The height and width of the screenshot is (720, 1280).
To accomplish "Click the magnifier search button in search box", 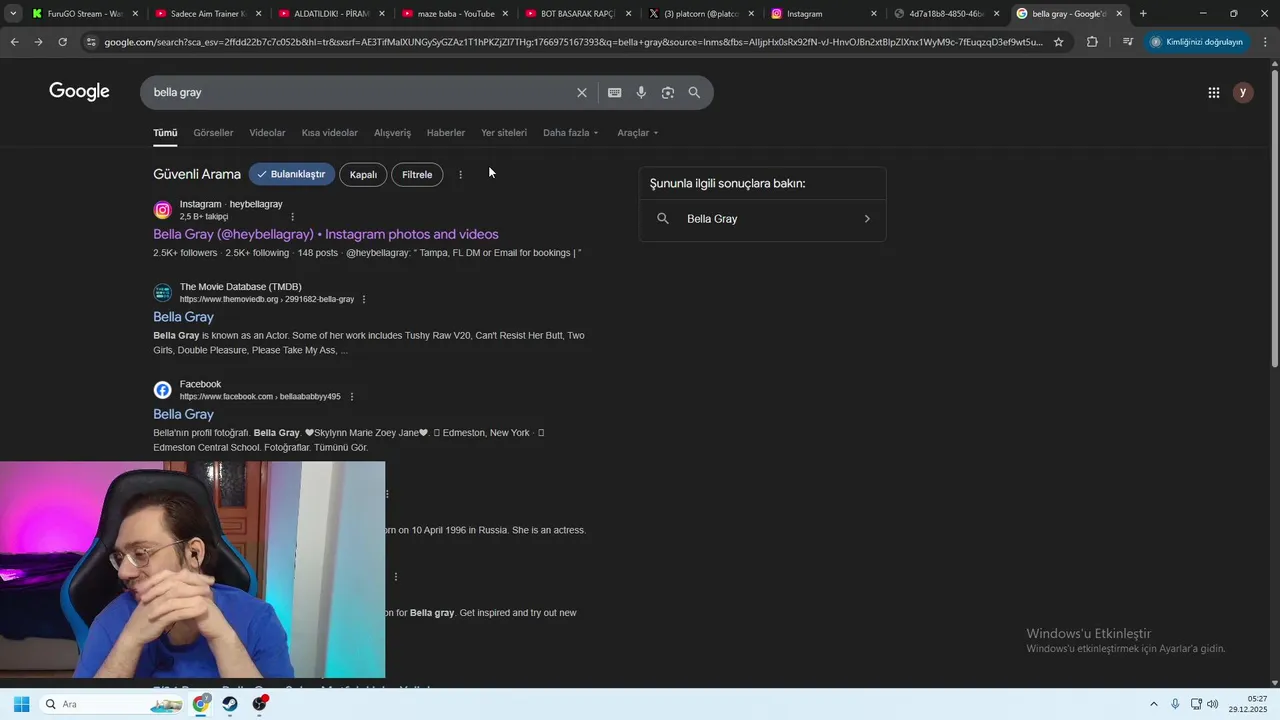I will pos(694,92).
